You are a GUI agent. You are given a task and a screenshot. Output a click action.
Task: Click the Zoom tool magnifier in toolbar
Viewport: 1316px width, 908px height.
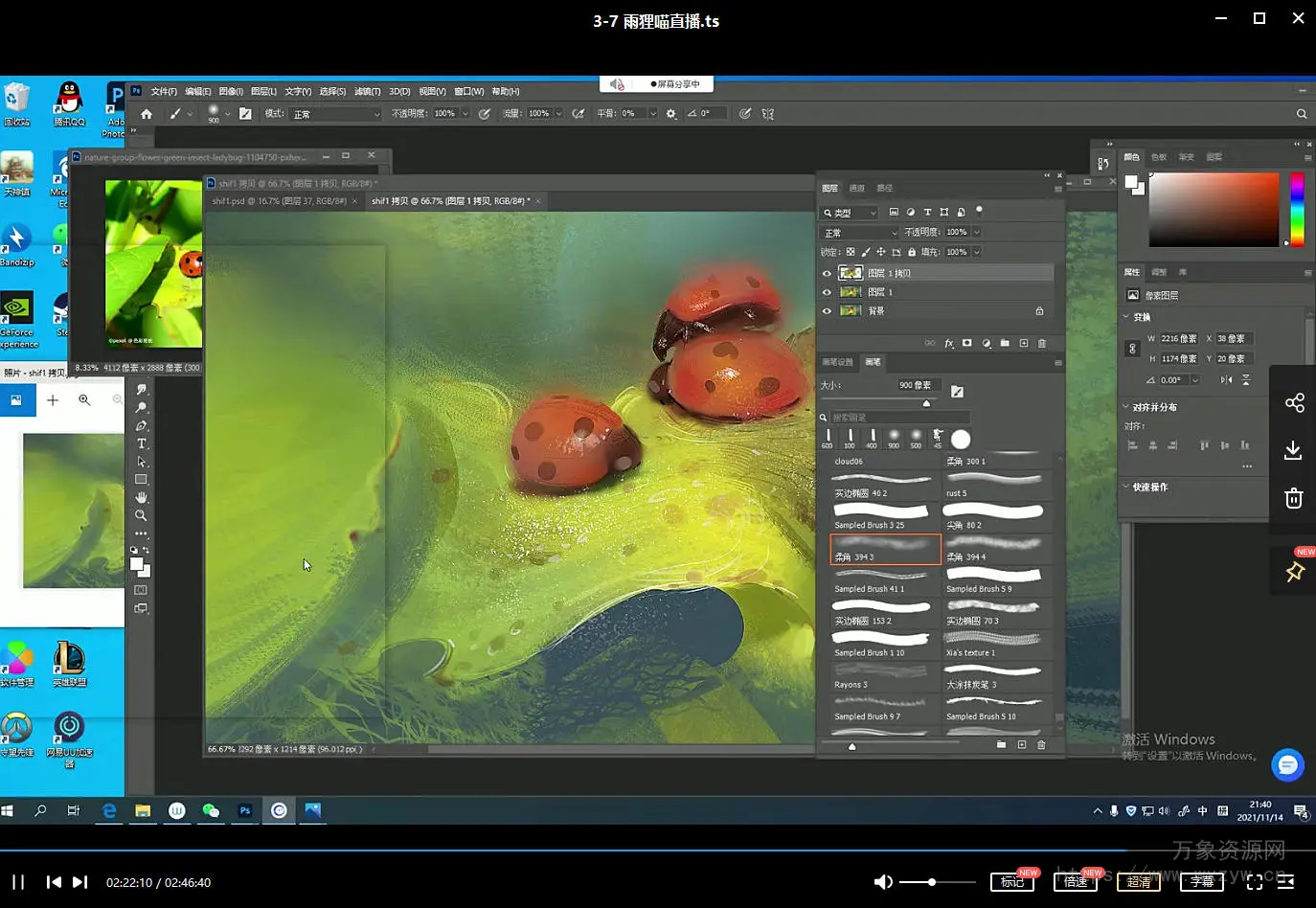(142, 515)
